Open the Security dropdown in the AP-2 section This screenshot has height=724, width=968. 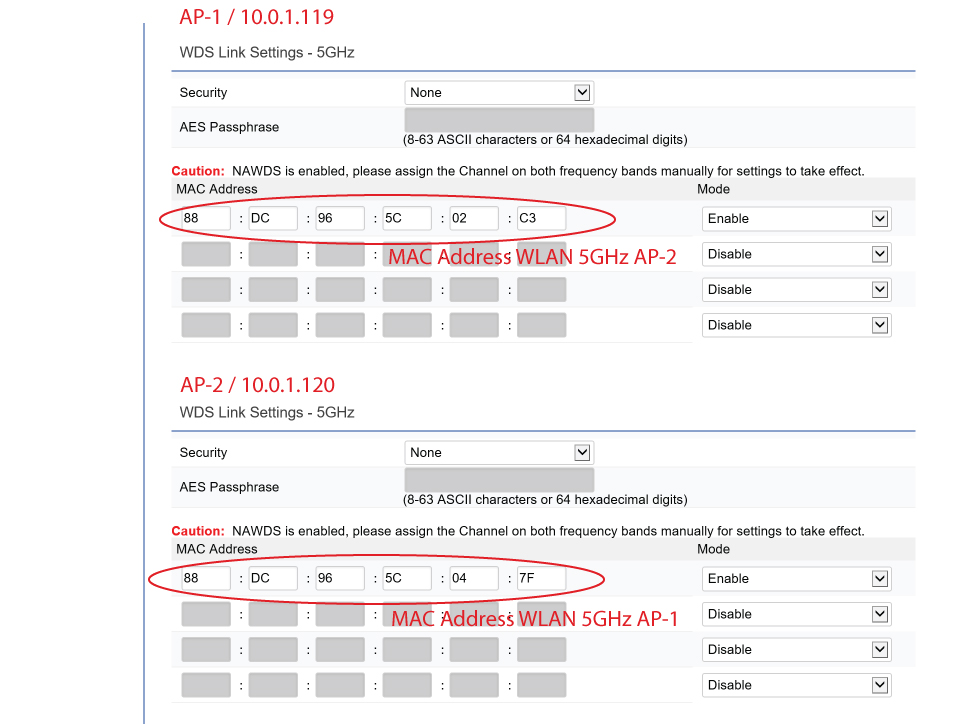point(499,452)
